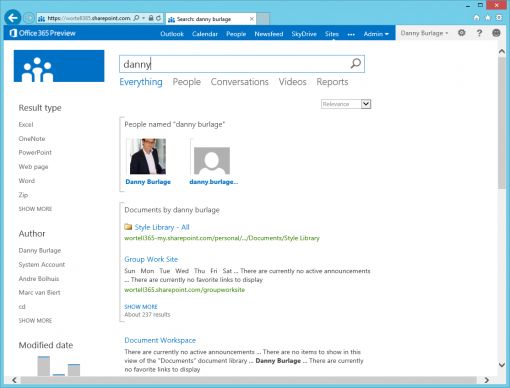Filter by author cd
The image size is (510, 388).
(22, 306)
